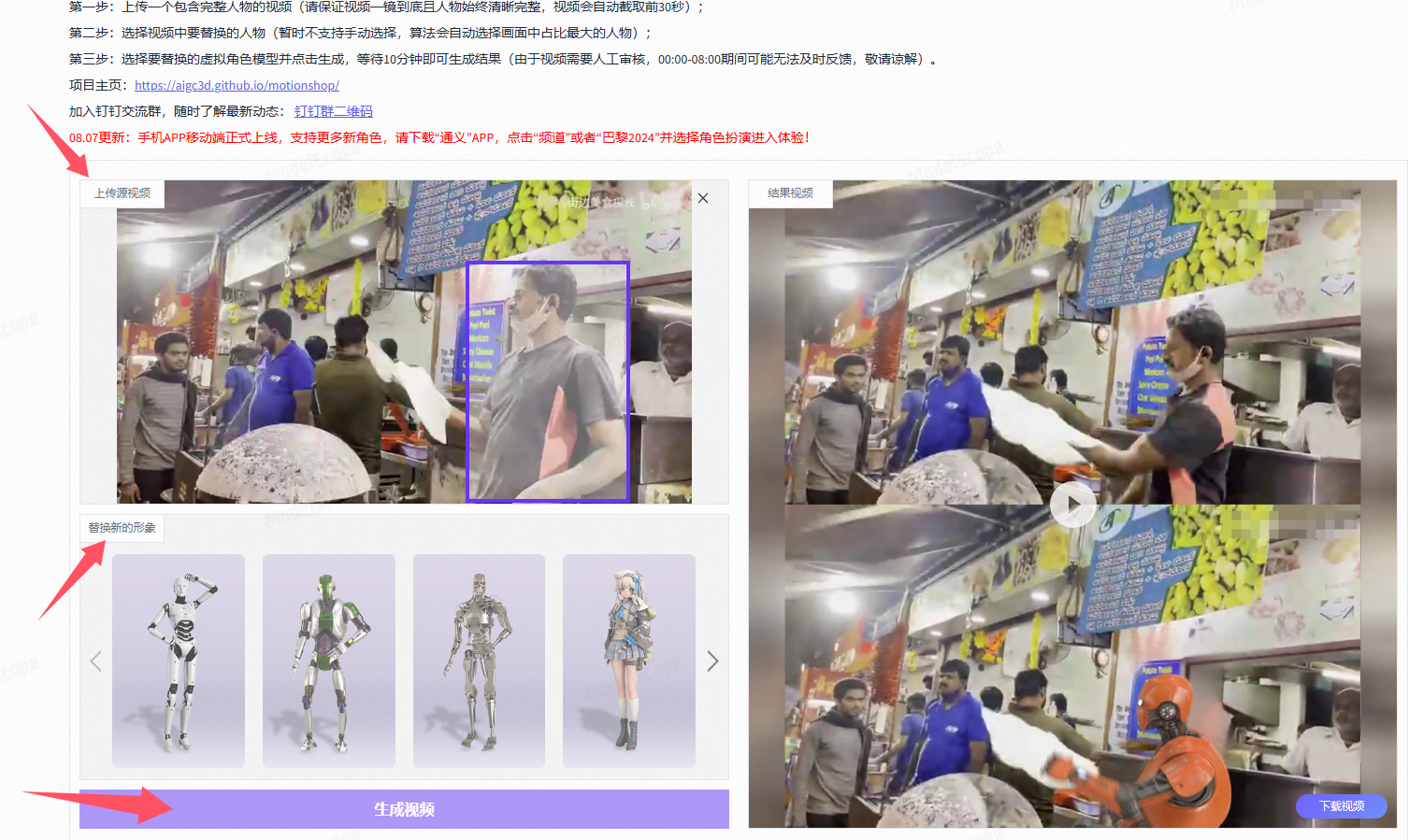
Task: Click the 结果视频 label tab
Action: [x=791, y=193]
